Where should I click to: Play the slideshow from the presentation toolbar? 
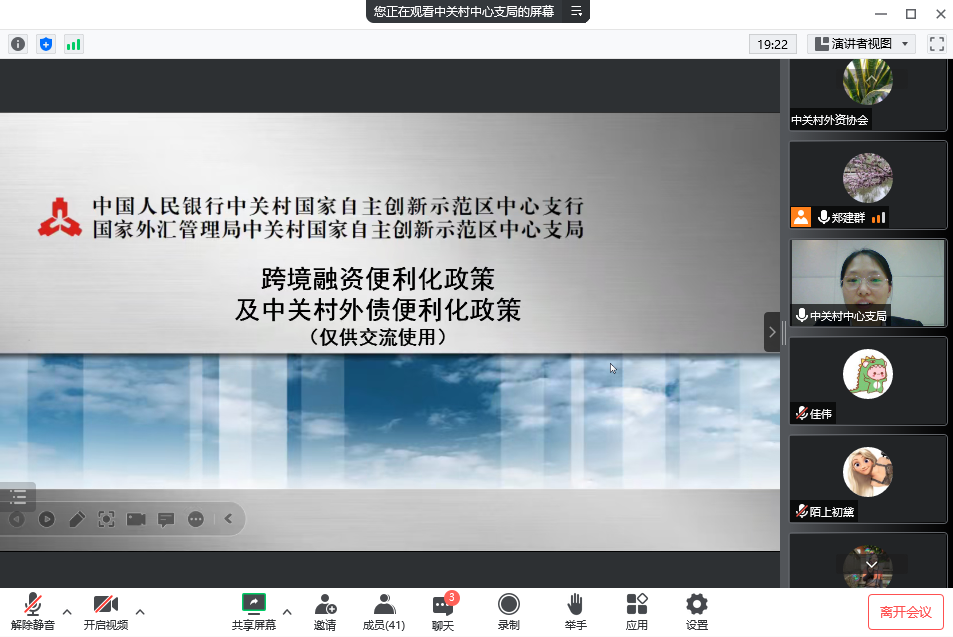pyautogui.click(x=46, y=519)
